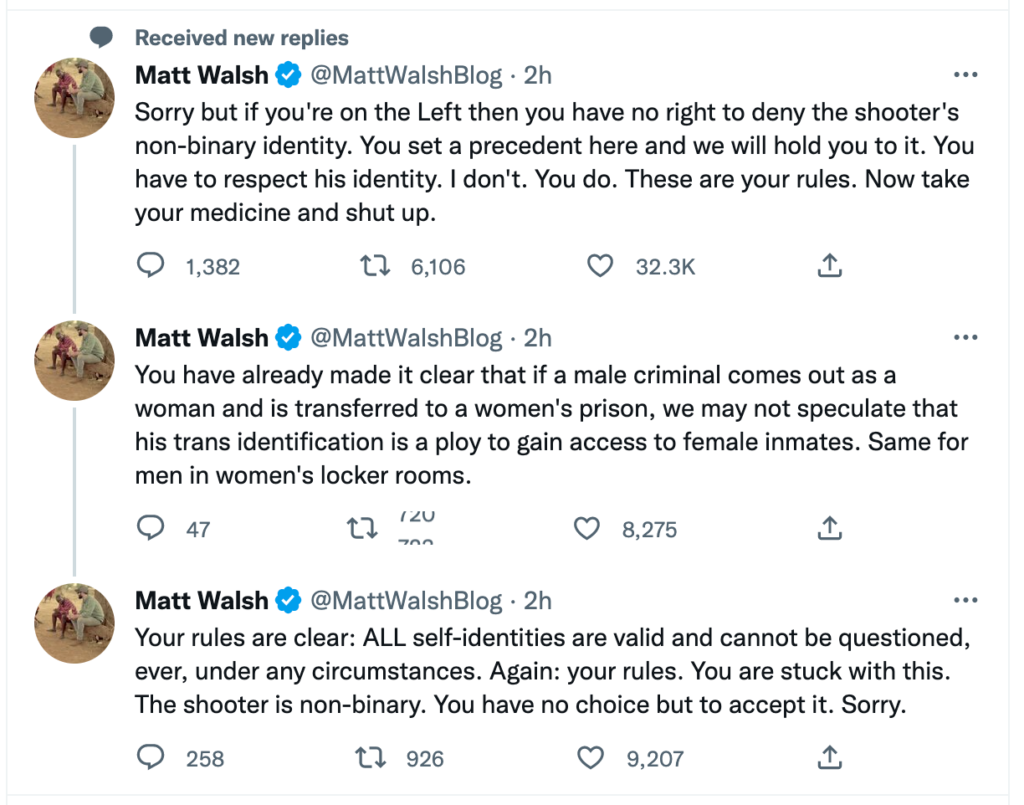Like the tweet with 8,275 likes
The image size is (1024, 805).
pos(586,528)
